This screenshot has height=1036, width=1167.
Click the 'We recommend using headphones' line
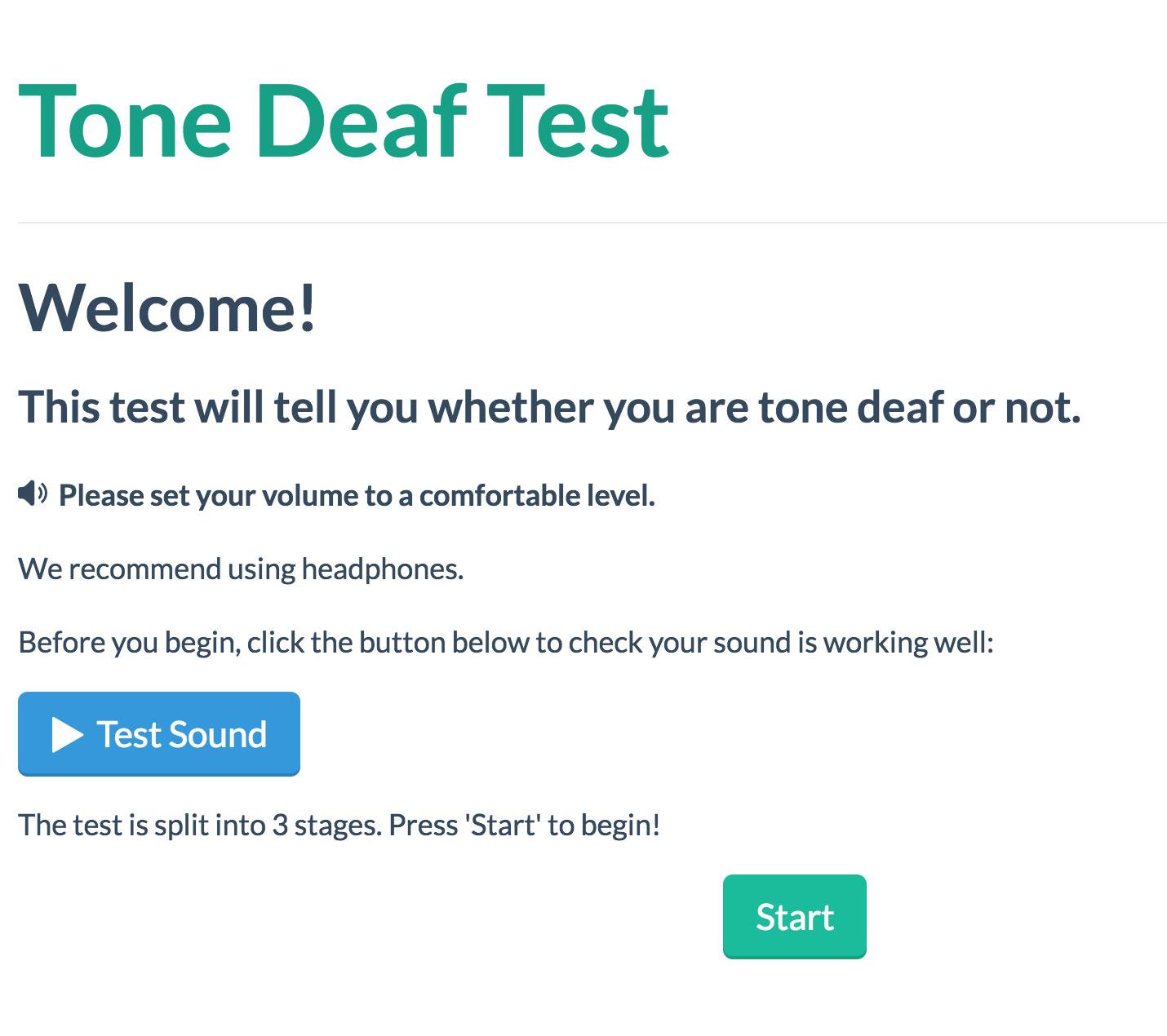pyautogui.click(x=241, y=569)
